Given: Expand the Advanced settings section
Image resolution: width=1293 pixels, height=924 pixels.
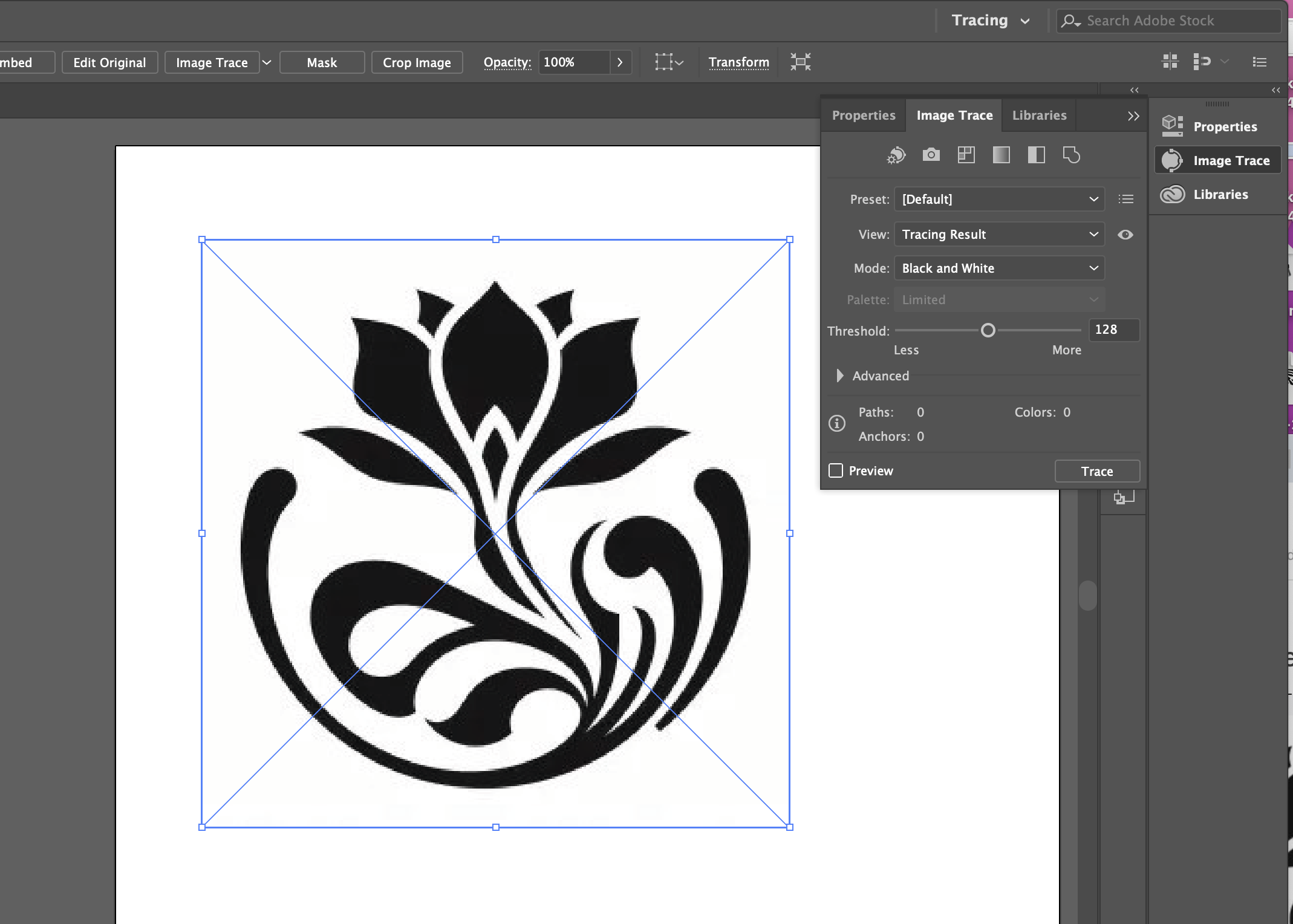Looking at the screenshot, I should click(839, 376).
